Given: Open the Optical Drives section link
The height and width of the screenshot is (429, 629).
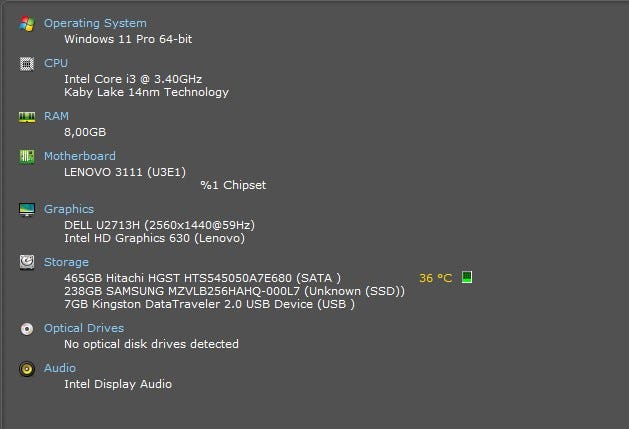Looking at the screenshot, I should [84, 328].
